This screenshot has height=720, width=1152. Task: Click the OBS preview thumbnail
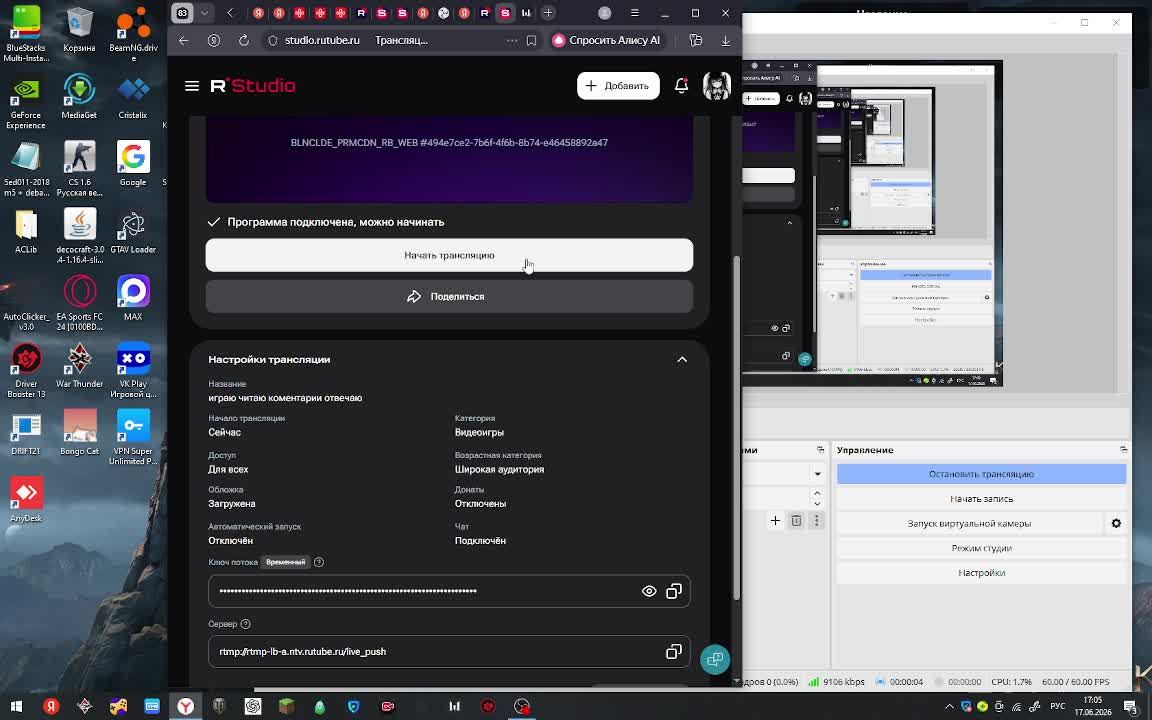tap(872, 223)
